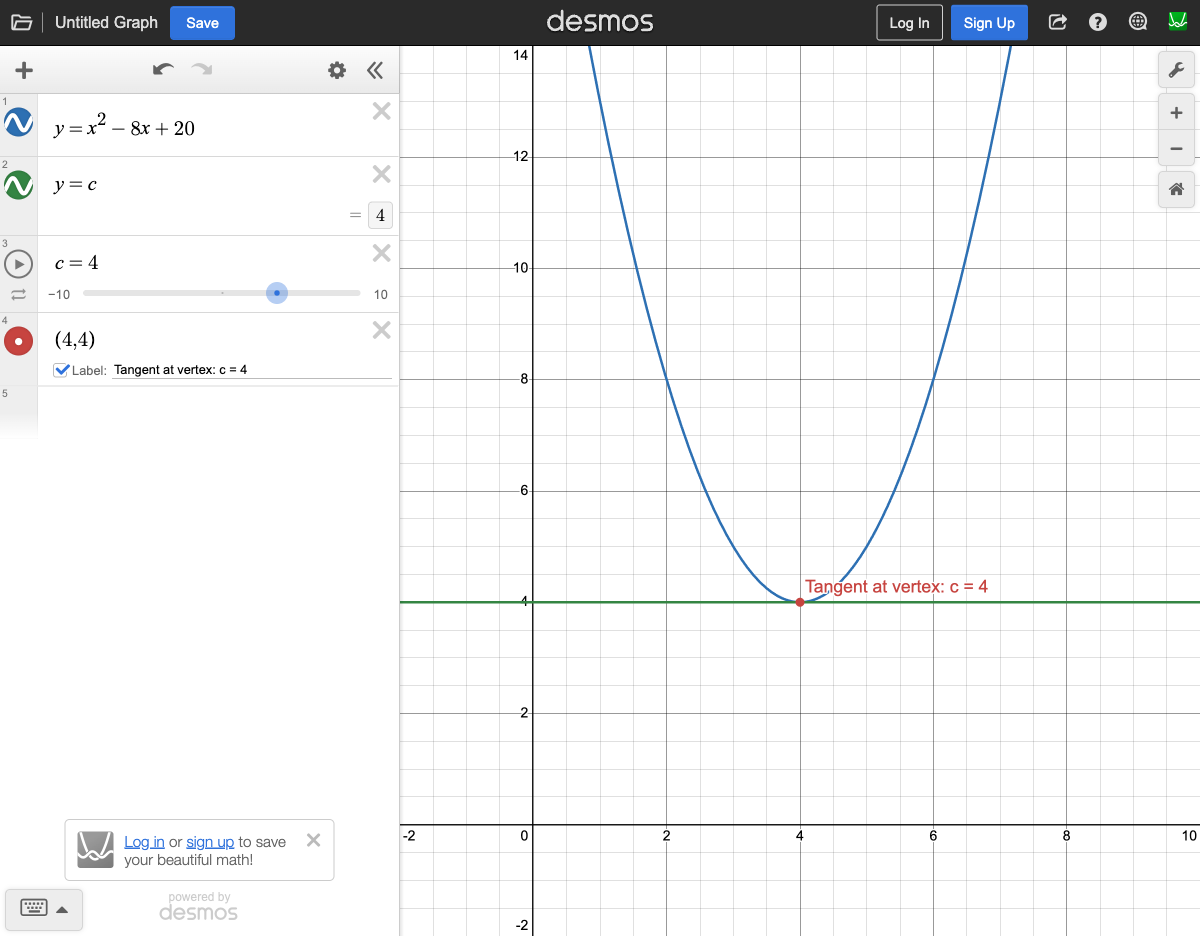
Task: Click the evaluated value 4 box
Action: (x=380, y=215)
